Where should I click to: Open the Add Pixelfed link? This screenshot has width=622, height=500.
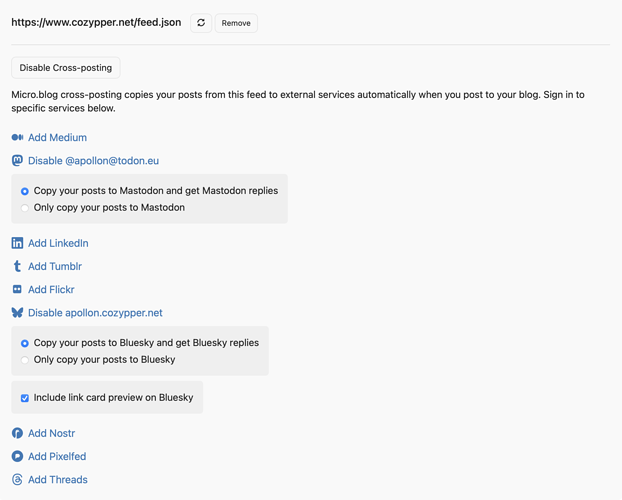pos(57,456)
